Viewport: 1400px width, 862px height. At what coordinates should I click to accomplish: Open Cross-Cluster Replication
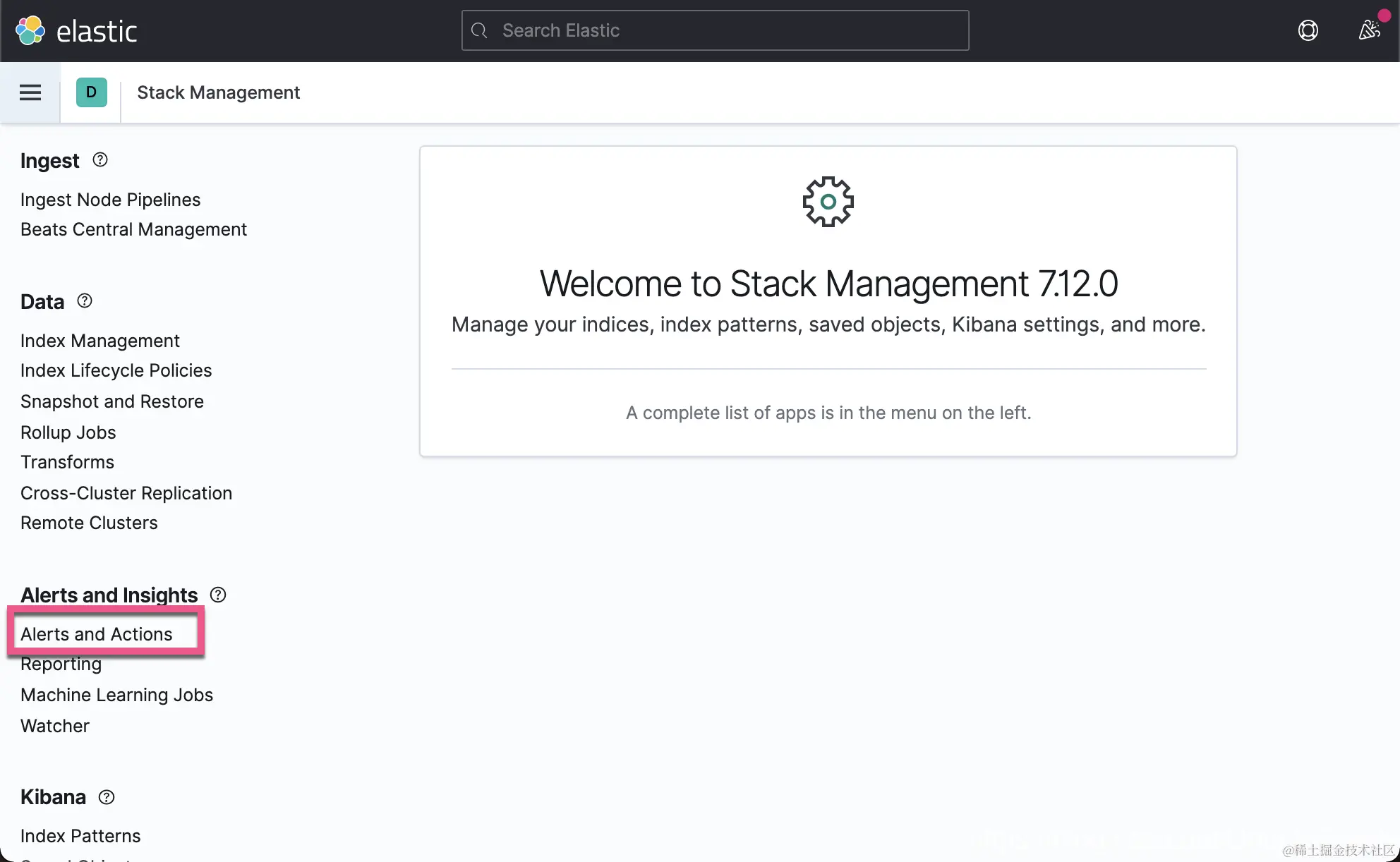coord(126,493)
